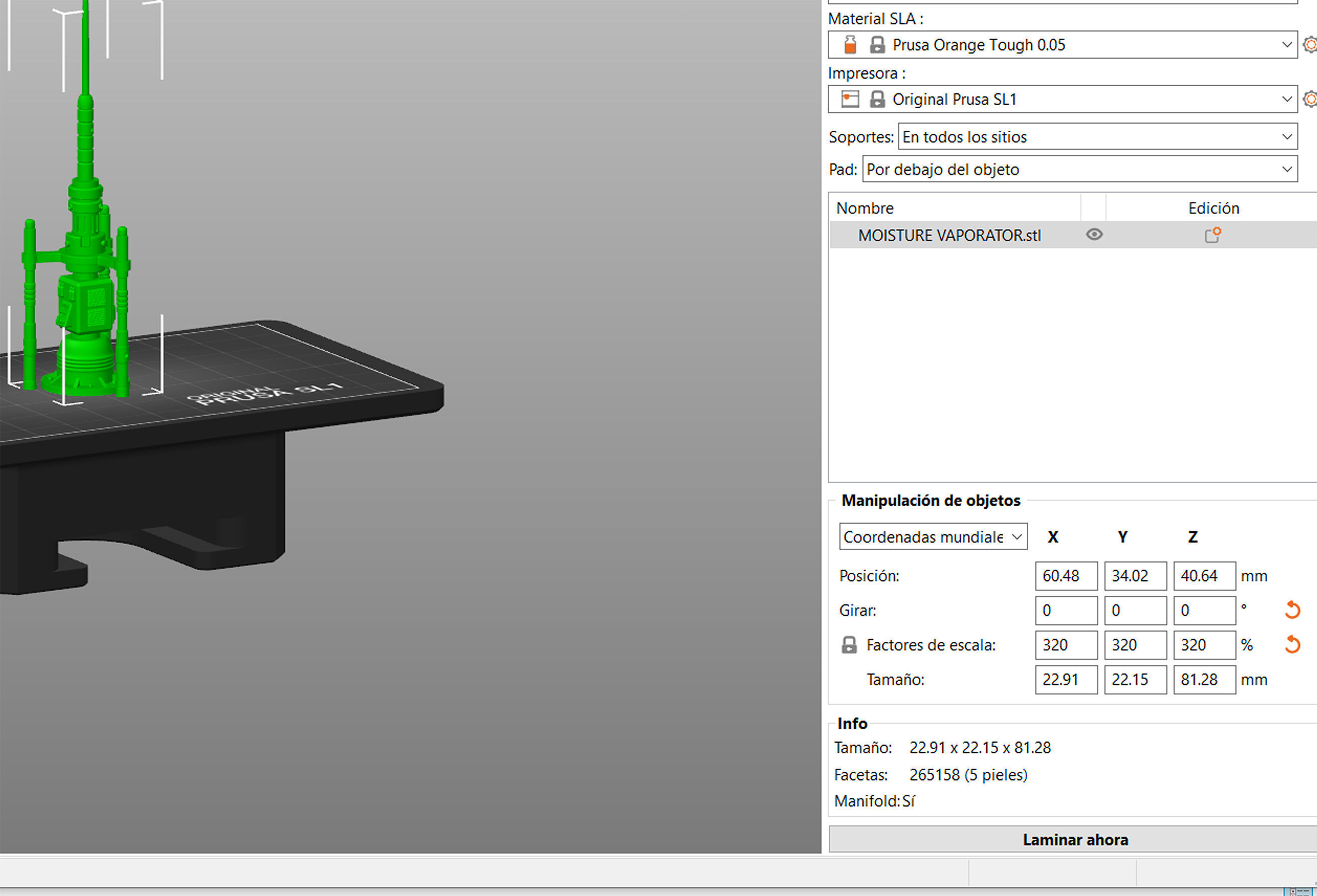Viewport: 1317px width, 896px height.
Task: Reset rotation with the Girar arrow
Action: coord(1292,610)
